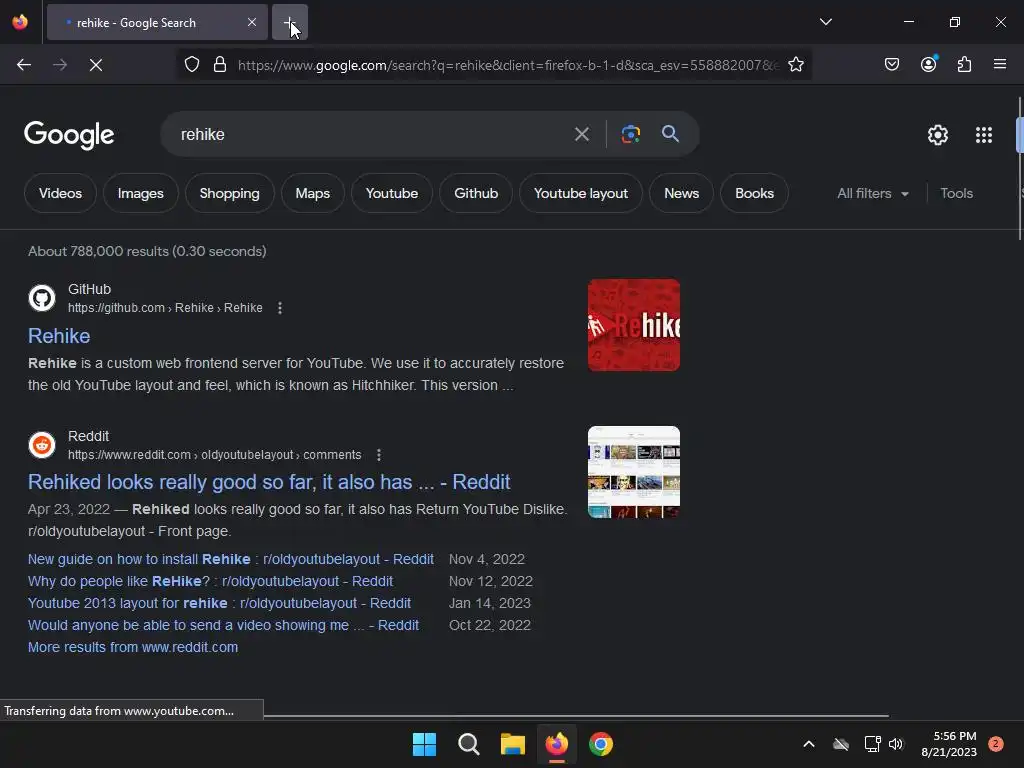Open File Explorer from taskbar

click(513, 744)
